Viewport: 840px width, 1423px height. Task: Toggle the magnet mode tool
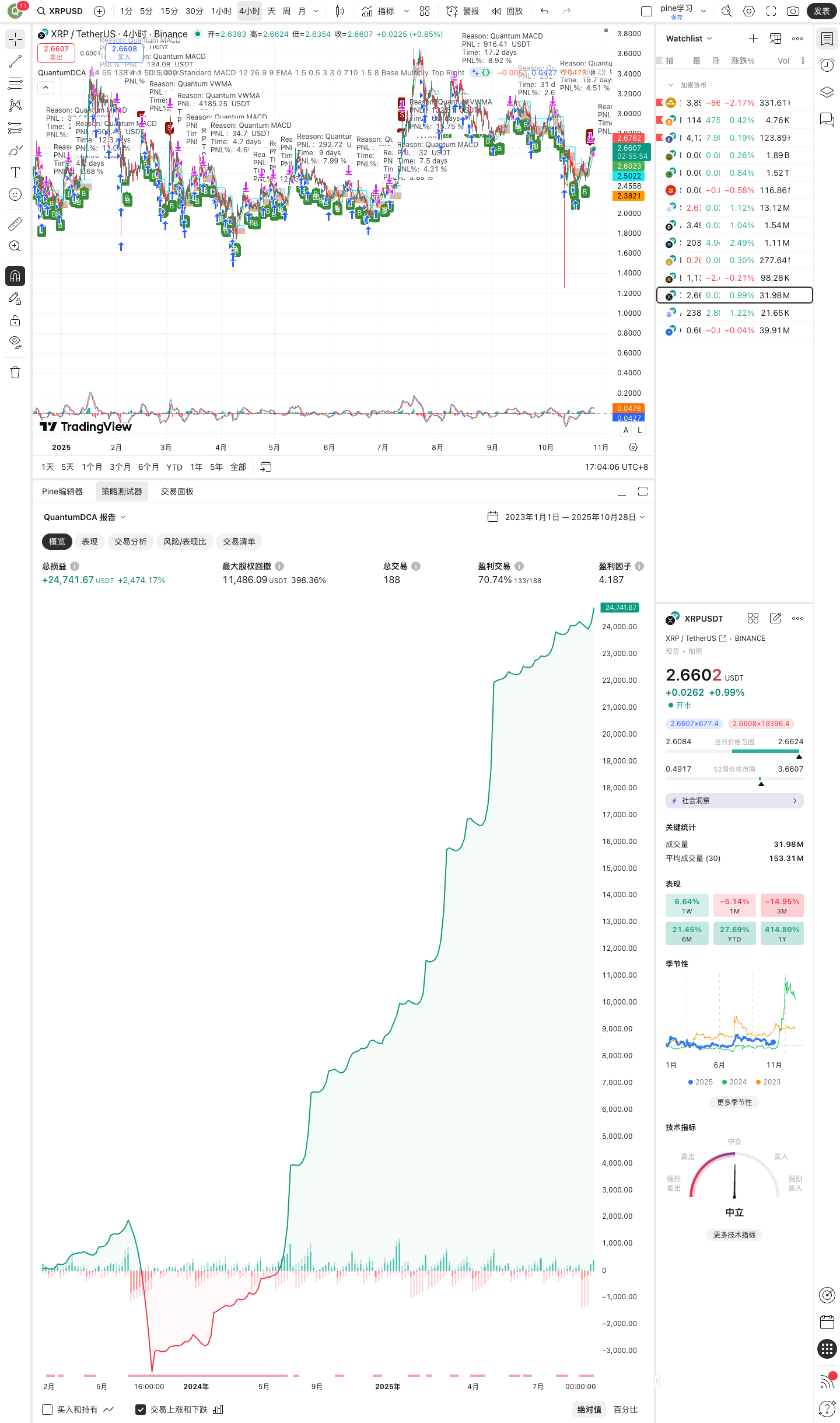click(x=15, y=276)
